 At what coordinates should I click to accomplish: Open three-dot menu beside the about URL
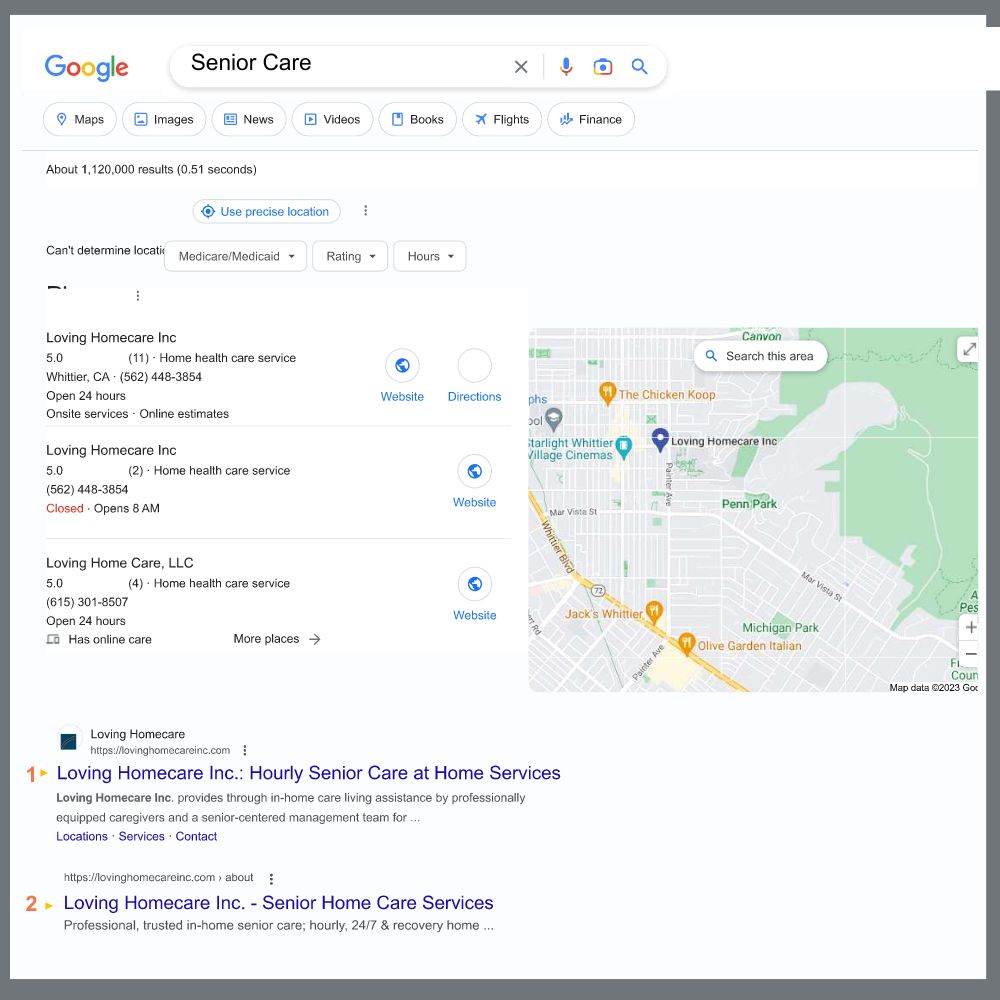[271, 879]
